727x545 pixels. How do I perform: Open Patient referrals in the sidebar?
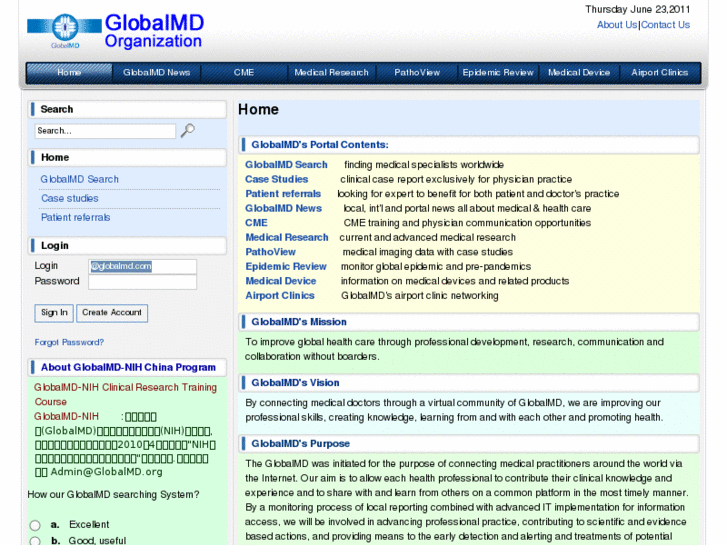[76, 218]
